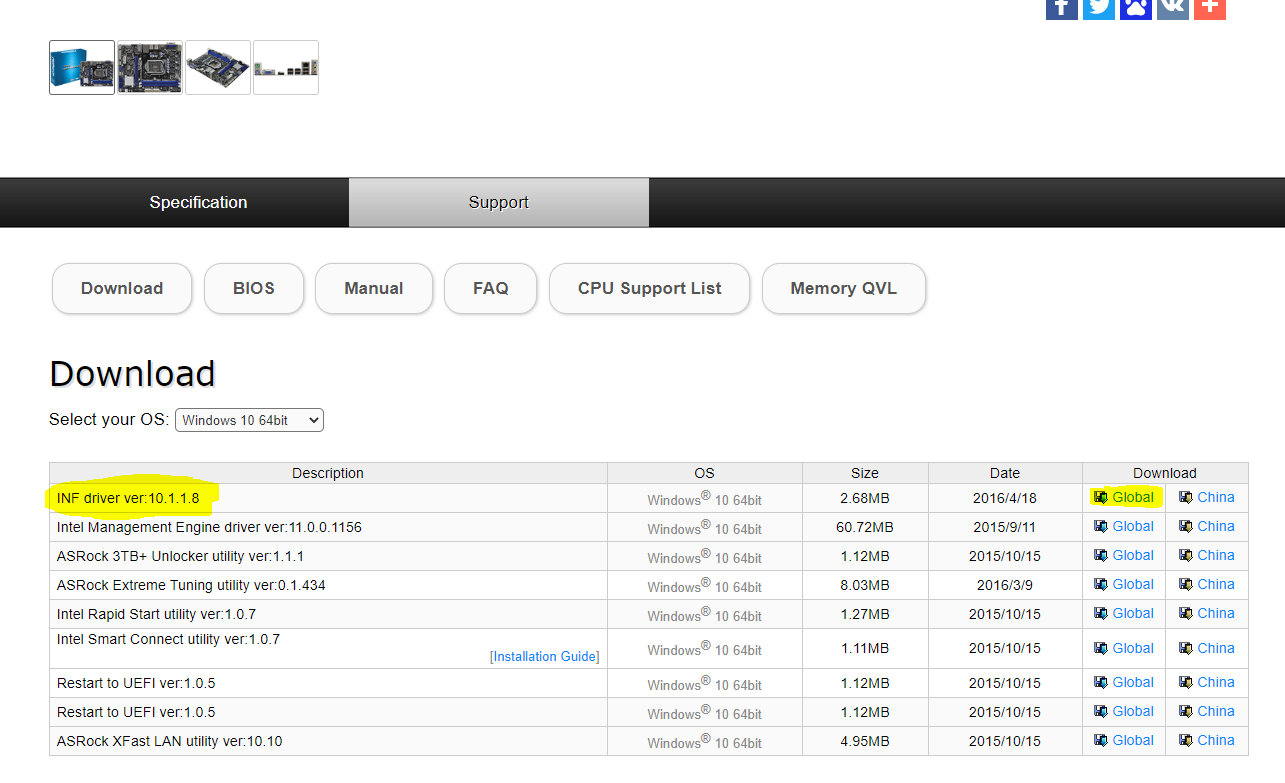The width and height of the screenshot is (1285, 783).
Task: Click the Date column header
Action: (1005, 473)
